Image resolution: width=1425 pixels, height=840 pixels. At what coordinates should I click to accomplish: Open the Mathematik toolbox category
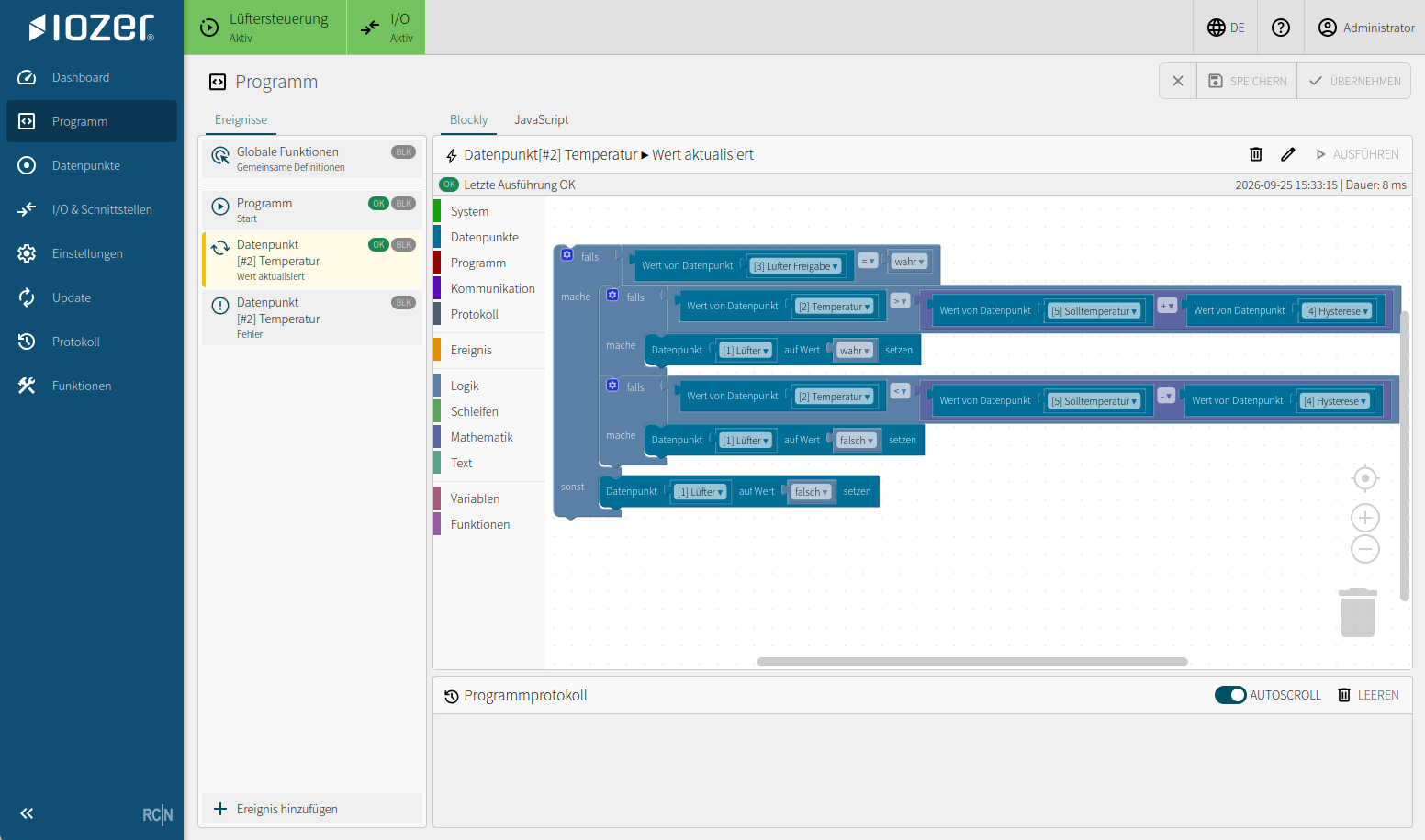click(x=489, y=437)
